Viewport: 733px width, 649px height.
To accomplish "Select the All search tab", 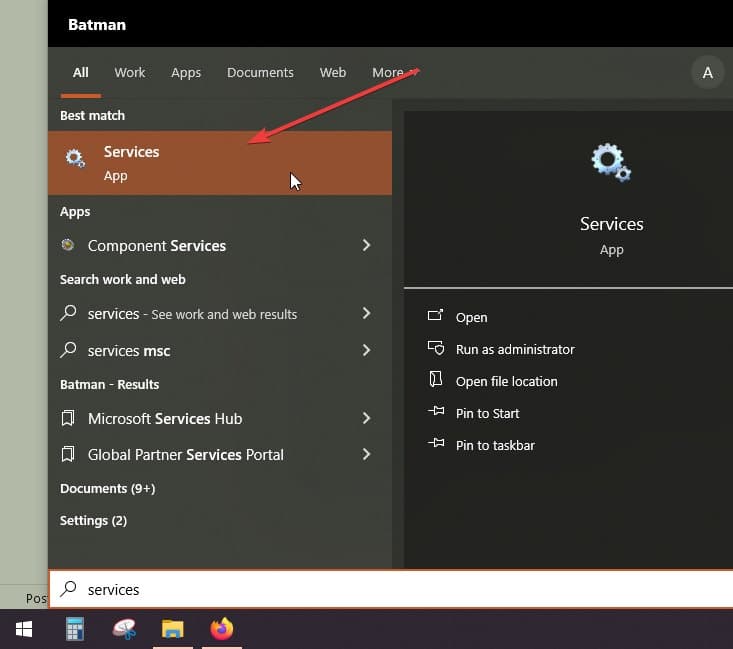I will pos(80,72).
